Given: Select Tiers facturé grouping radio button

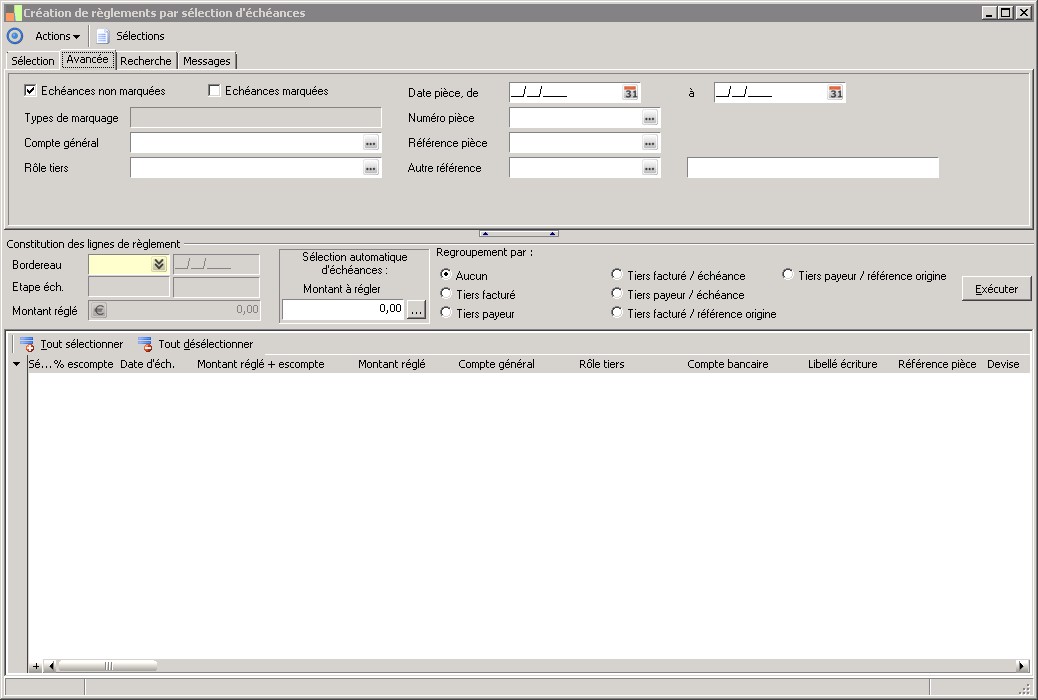Looking at the screenshot, I should click(x=446, y=294).
